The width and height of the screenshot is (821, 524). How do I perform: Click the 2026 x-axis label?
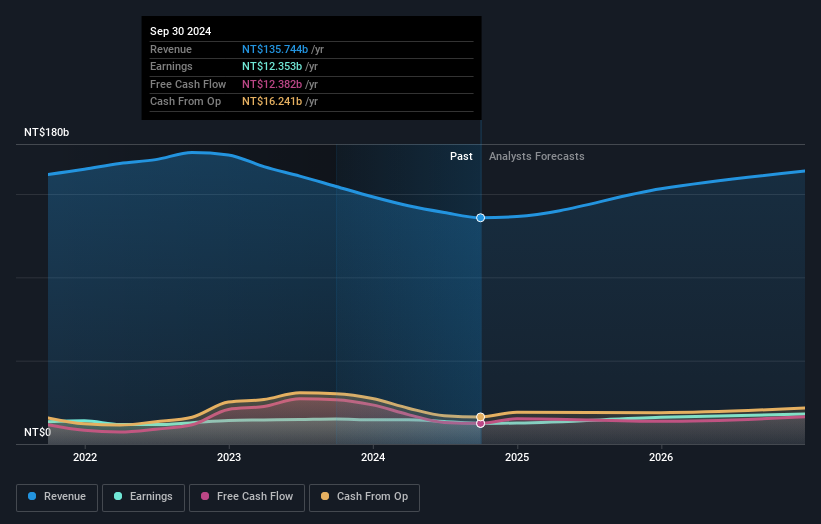click(661, 458)
